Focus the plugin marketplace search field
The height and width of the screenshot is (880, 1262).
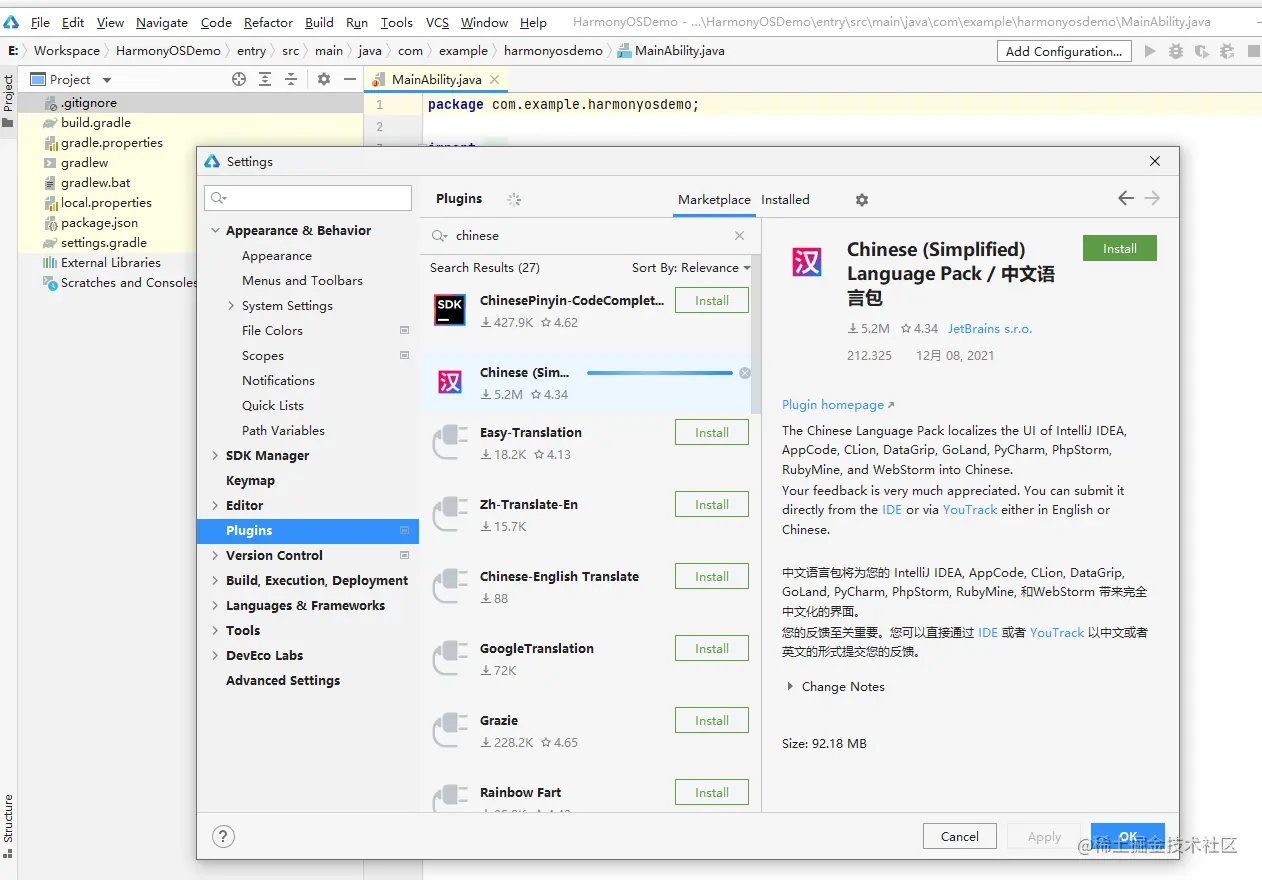(590, 236)
